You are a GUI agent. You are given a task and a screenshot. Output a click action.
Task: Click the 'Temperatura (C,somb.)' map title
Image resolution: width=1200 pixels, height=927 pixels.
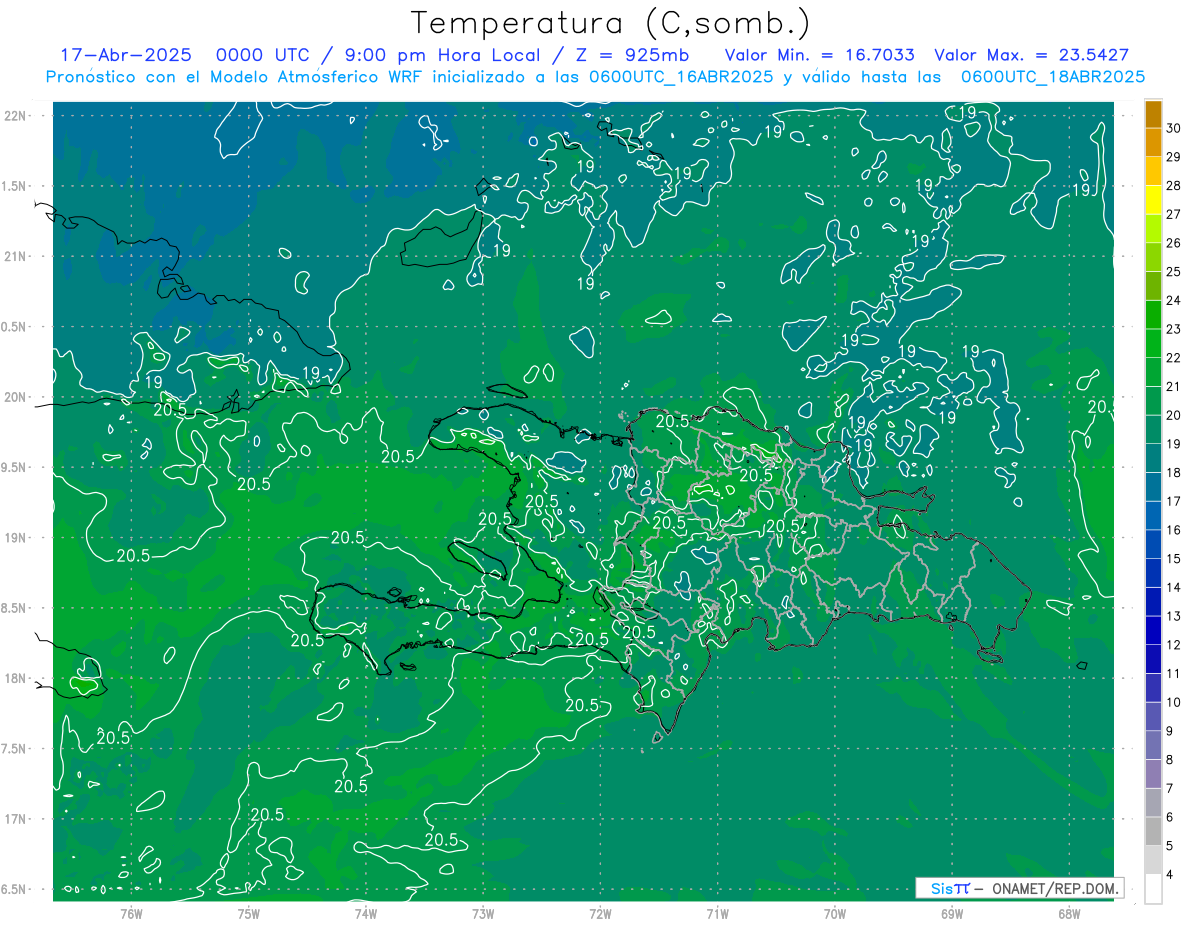tap(611, 23)
